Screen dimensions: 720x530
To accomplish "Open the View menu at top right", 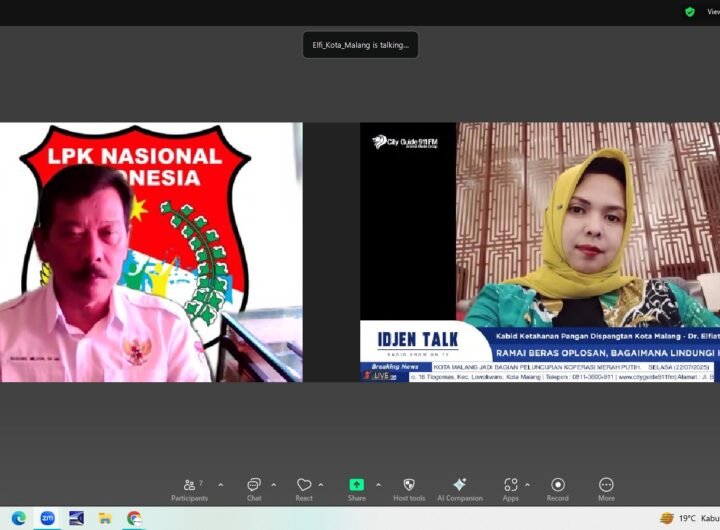I will point(713,12).
